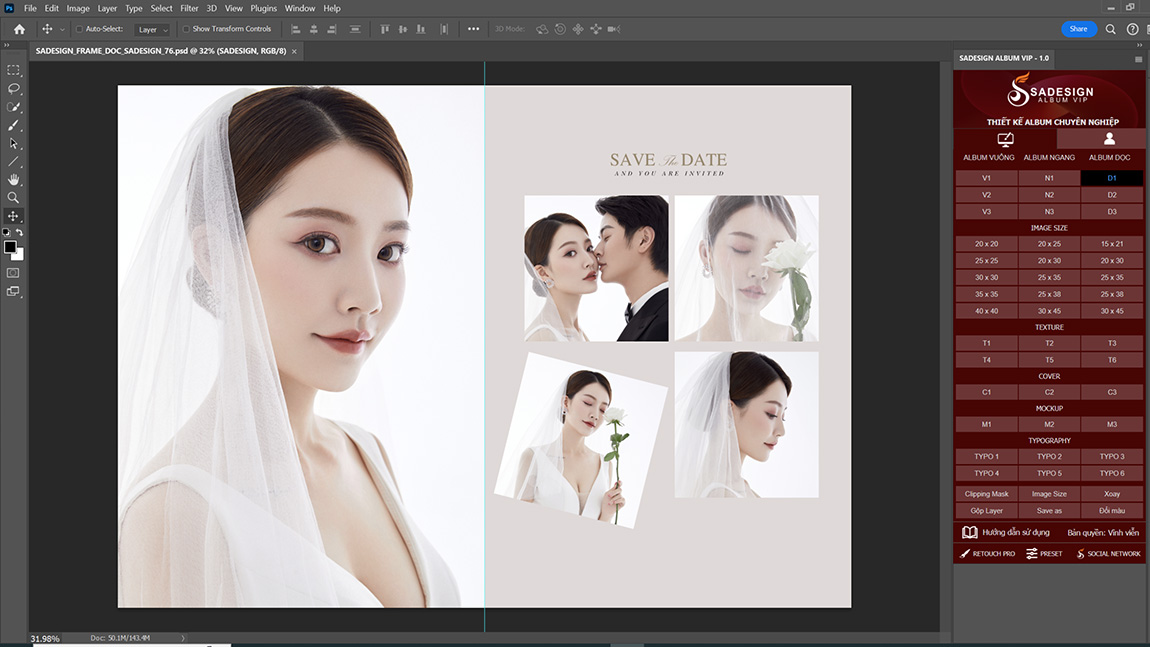This screenshot has width=1150, height=647.
Task: Check the Show Transform Controls box
Action: (186, 29)
